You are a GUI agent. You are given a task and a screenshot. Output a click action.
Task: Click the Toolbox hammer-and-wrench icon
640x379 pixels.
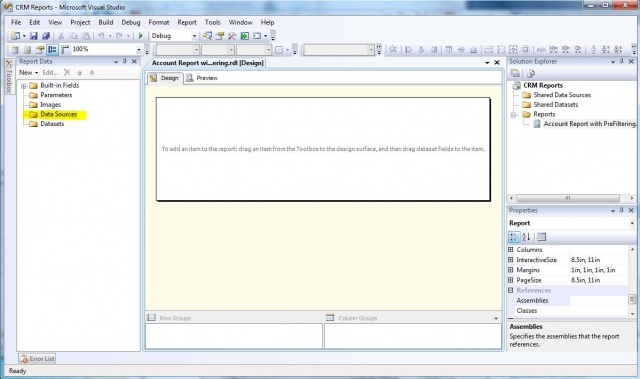click(x=232, y=36)
